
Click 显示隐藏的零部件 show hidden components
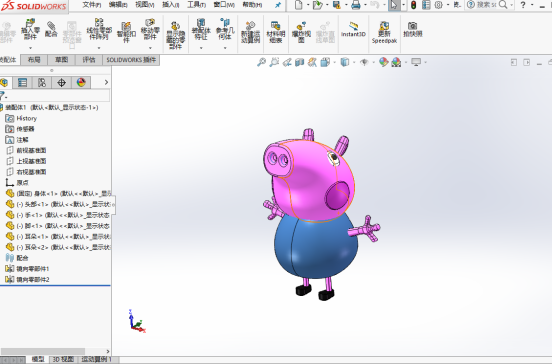(175, 35)
